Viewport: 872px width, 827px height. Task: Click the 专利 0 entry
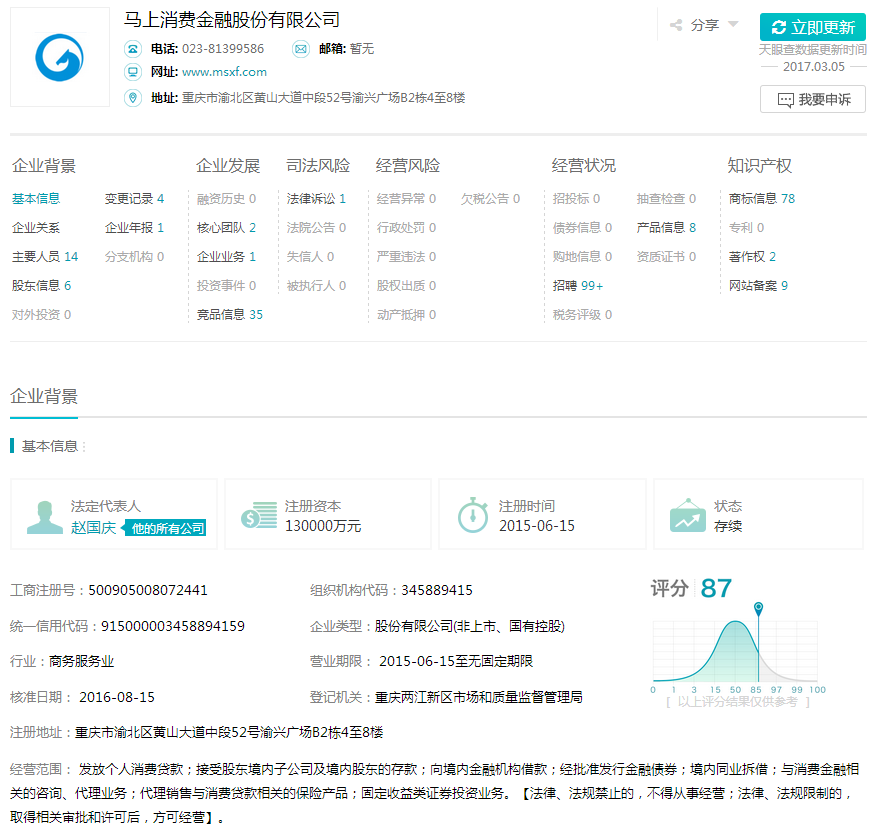tap(746, 227)
